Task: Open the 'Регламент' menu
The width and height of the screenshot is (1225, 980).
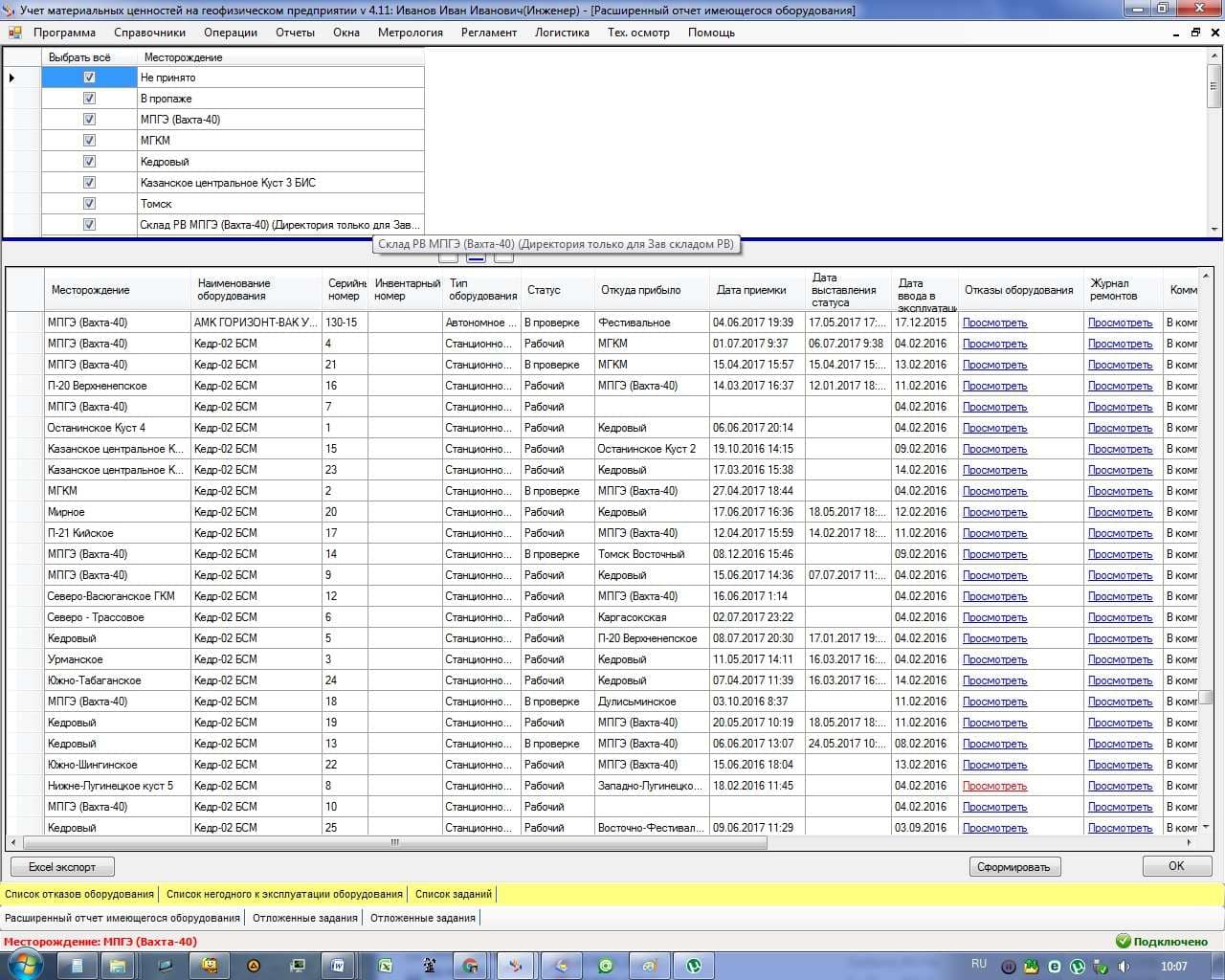Action: point(489,33)
